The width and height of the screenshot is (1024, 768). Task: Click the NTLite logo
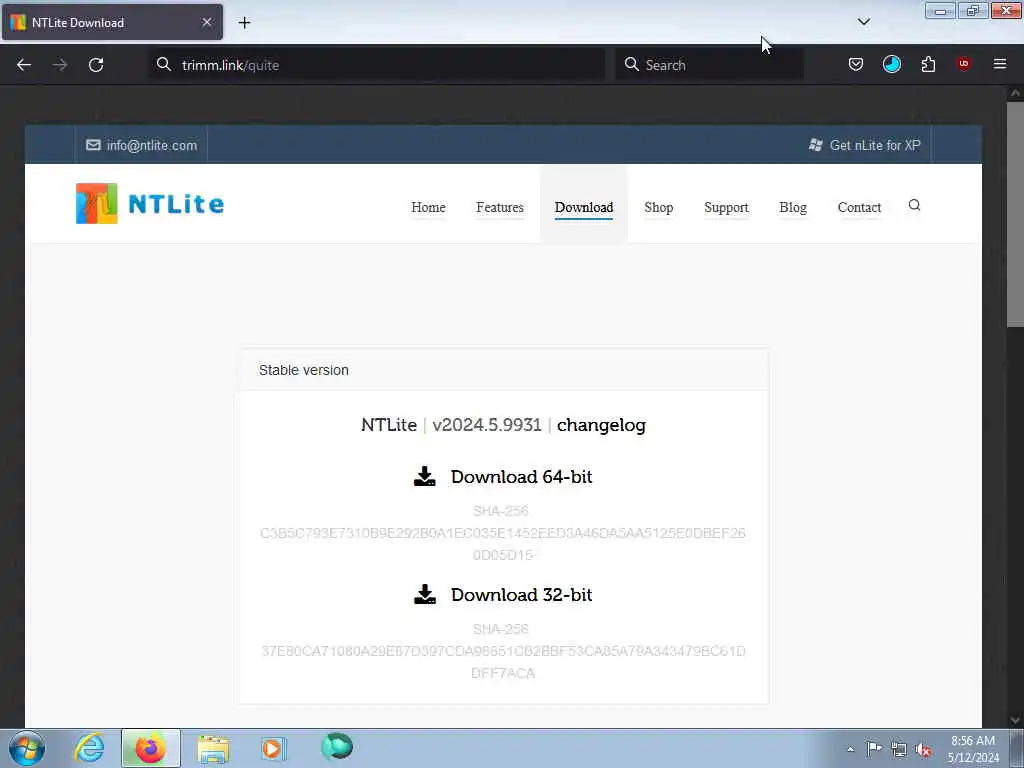(x=150, y=204)
